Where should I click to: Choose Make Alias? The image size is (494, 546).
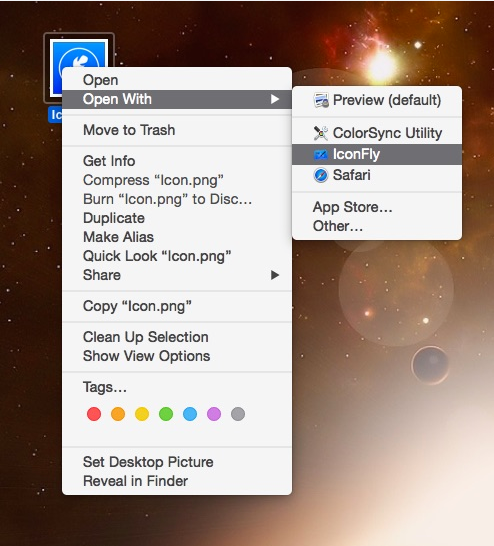pyautogui.click(x=177, y=237)
